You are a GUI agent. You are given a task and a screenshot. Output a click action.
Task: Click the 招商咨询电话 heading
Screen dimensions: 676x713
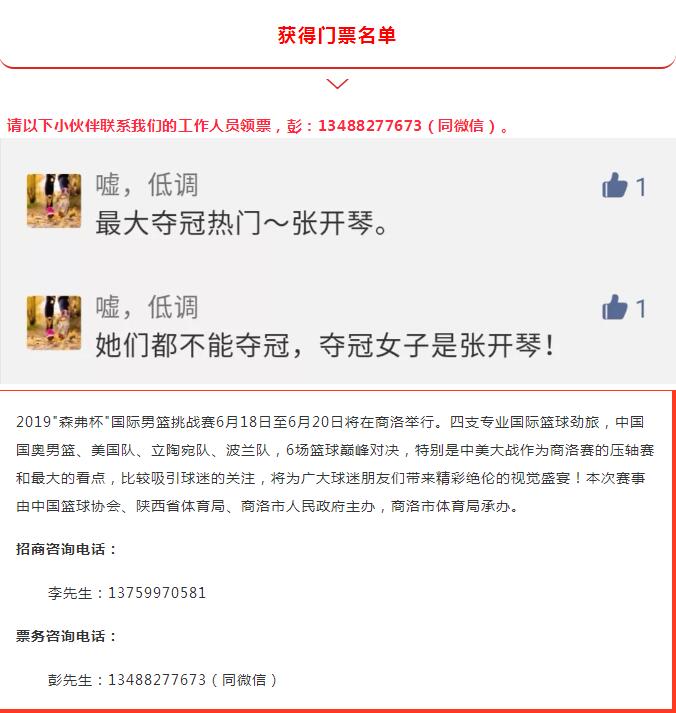[66, 549]
